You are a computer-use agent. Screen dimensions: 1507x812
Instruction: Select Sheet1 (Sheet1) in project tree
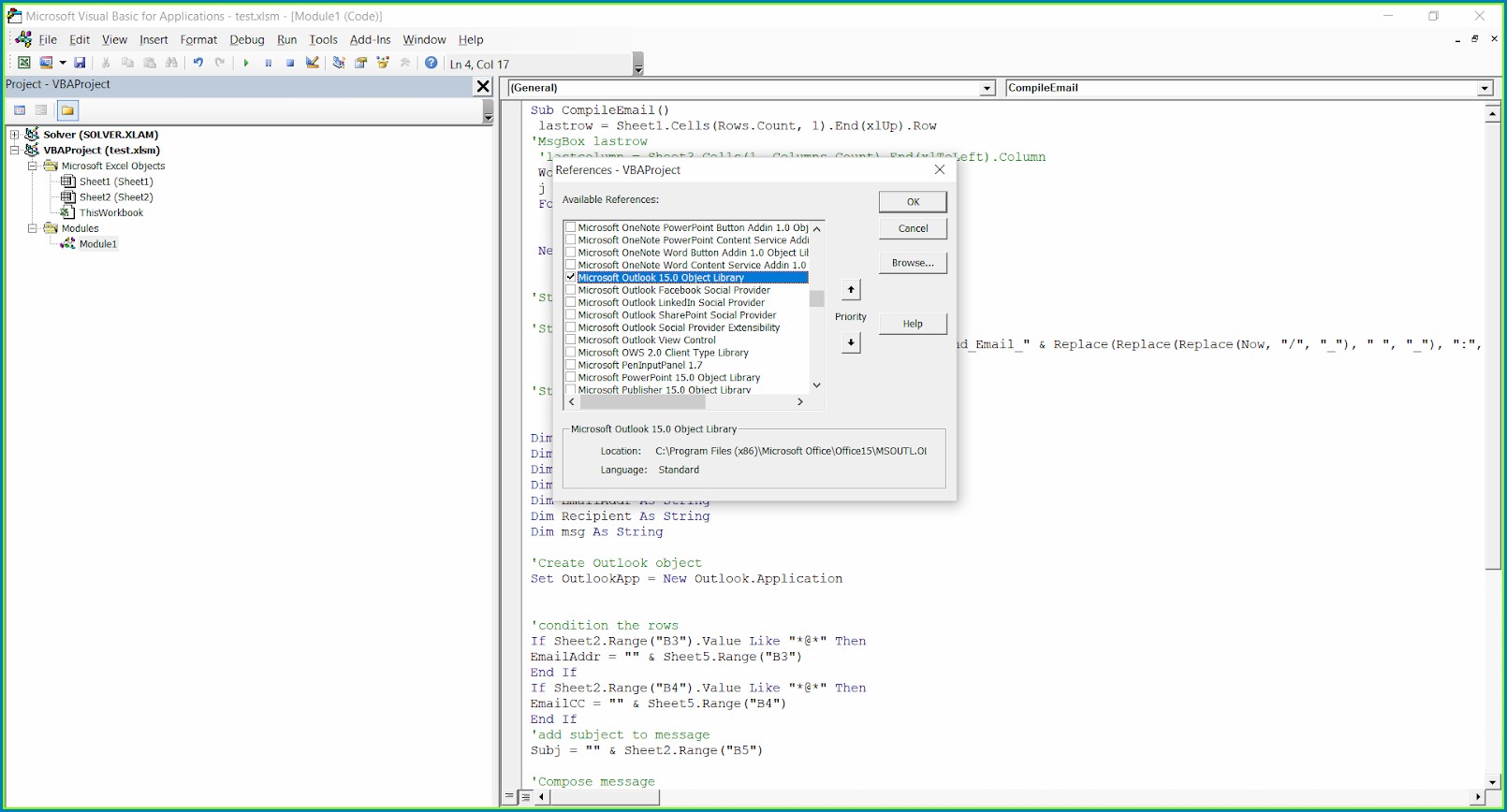pyautogui.click(x=116, y=181)
